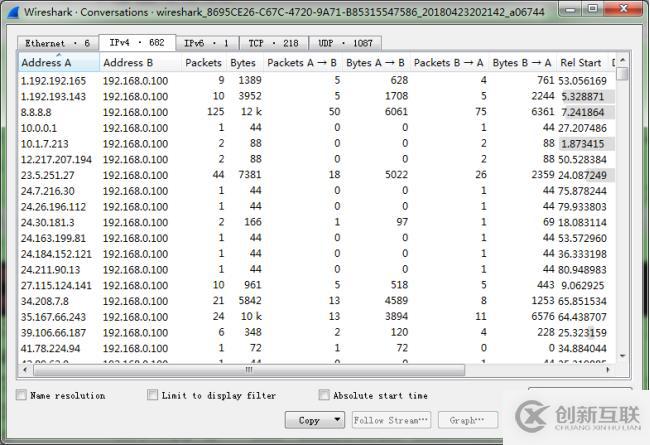Select the 35.167.66.243 conversation row

317,317
